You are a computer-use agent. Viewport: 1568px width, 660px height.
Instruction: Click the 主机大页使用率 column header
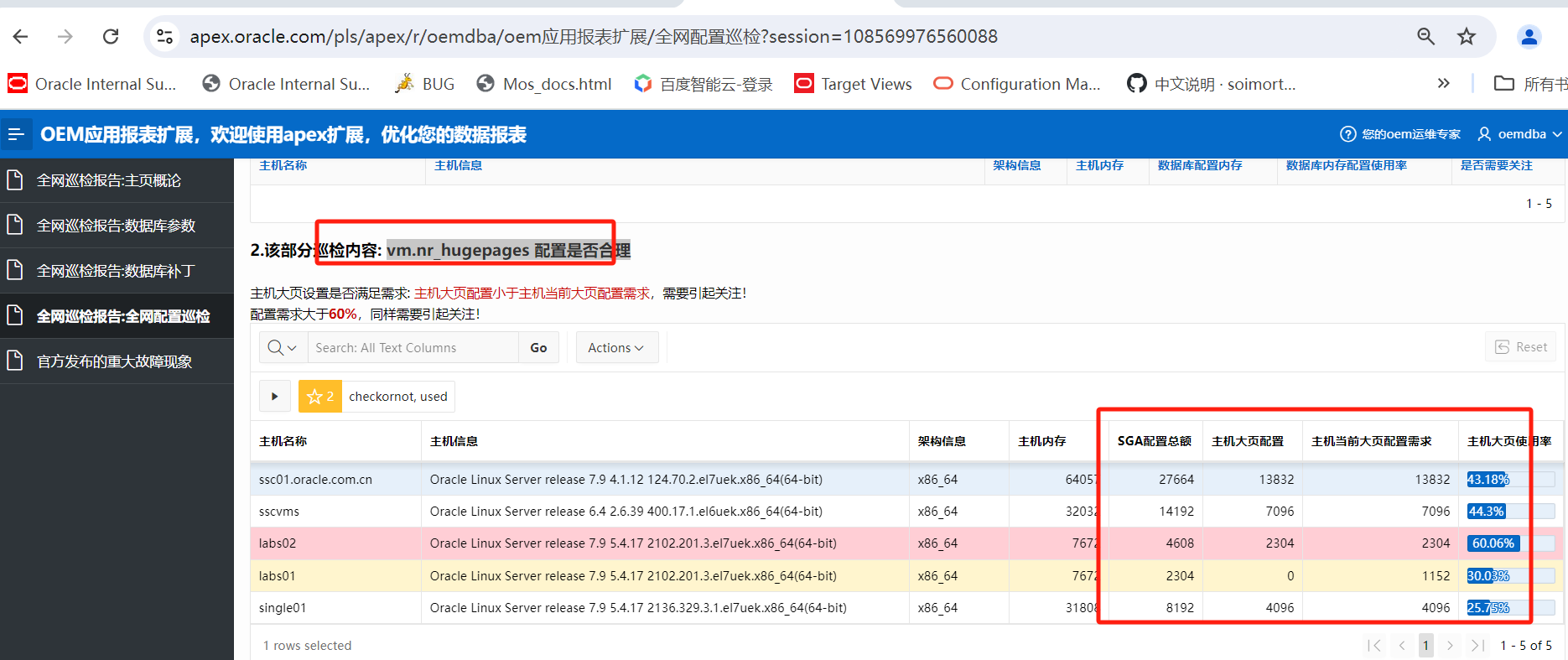click(1509, 441)
